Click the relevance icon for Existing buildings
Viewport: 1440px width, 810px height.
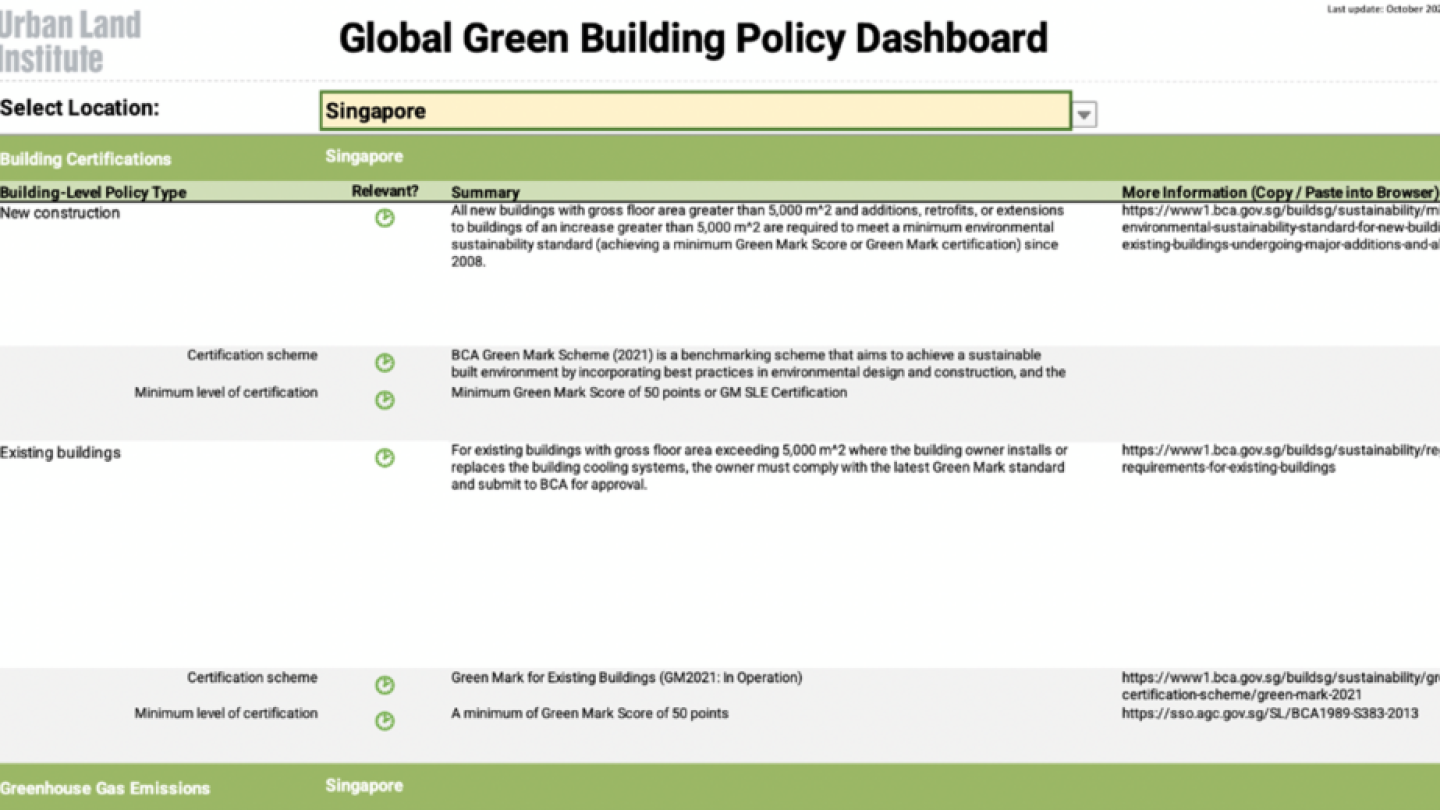pos(385,457)
